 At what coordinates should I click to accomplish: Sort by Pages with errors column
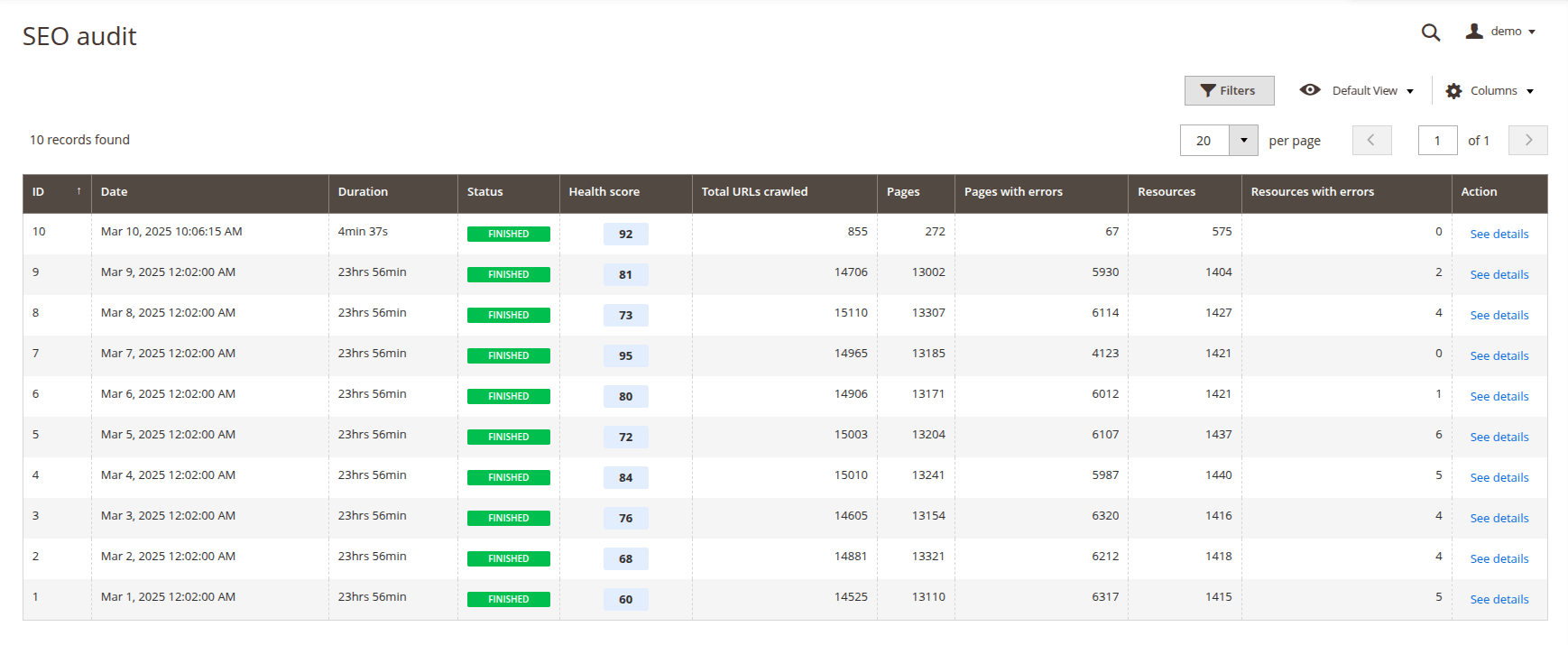pos(1012,192)
